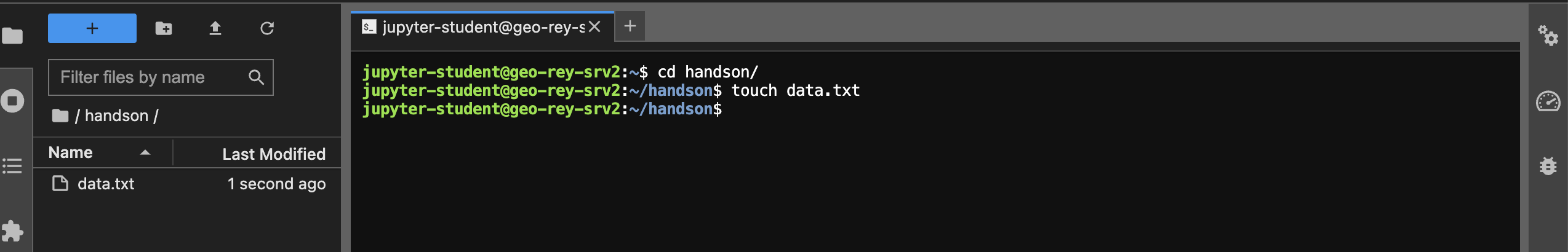This screenshot has width=1568, height=252.
Task: Go to root folder via breadcrumb icon
Action: pos(60,116)
